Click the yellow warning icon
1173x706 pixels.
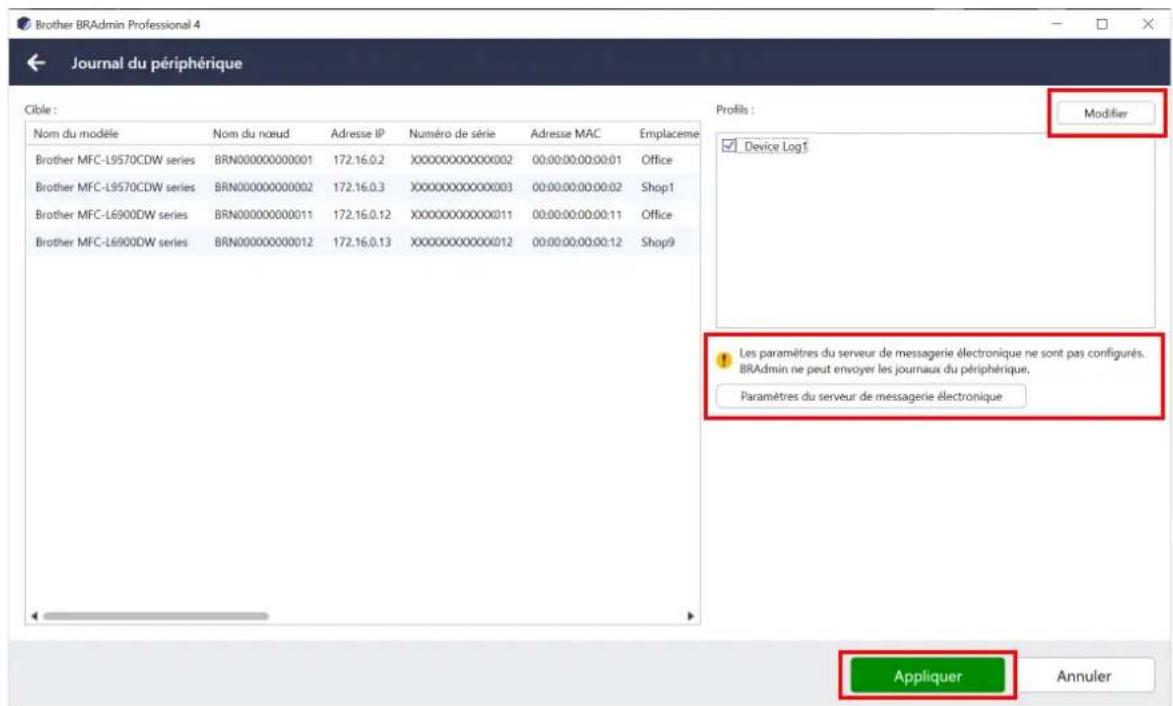pos(723,360)
